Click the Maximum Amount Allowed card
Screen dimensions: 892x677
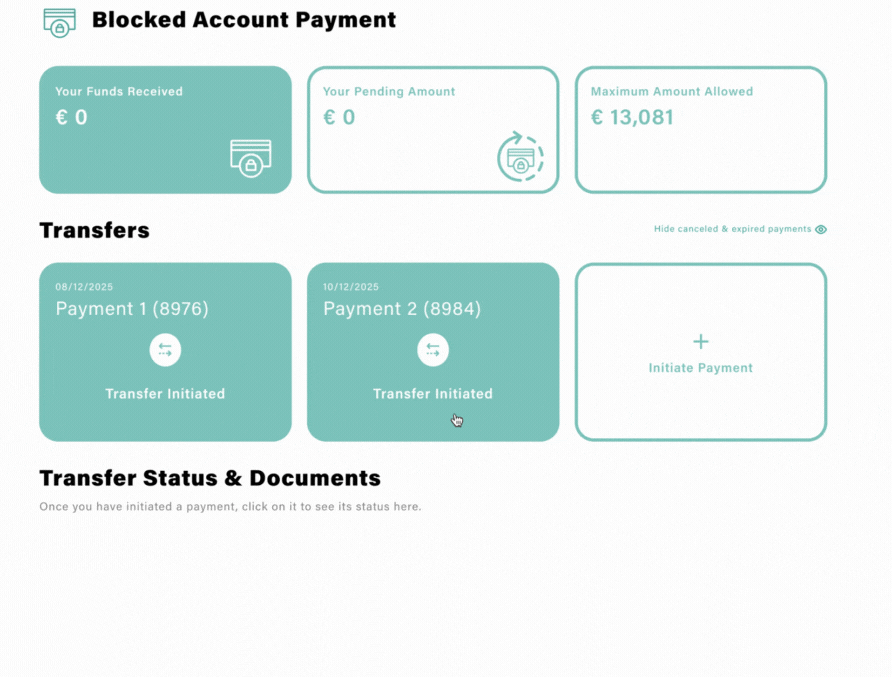pyautogui.click(x=700, y=129)
